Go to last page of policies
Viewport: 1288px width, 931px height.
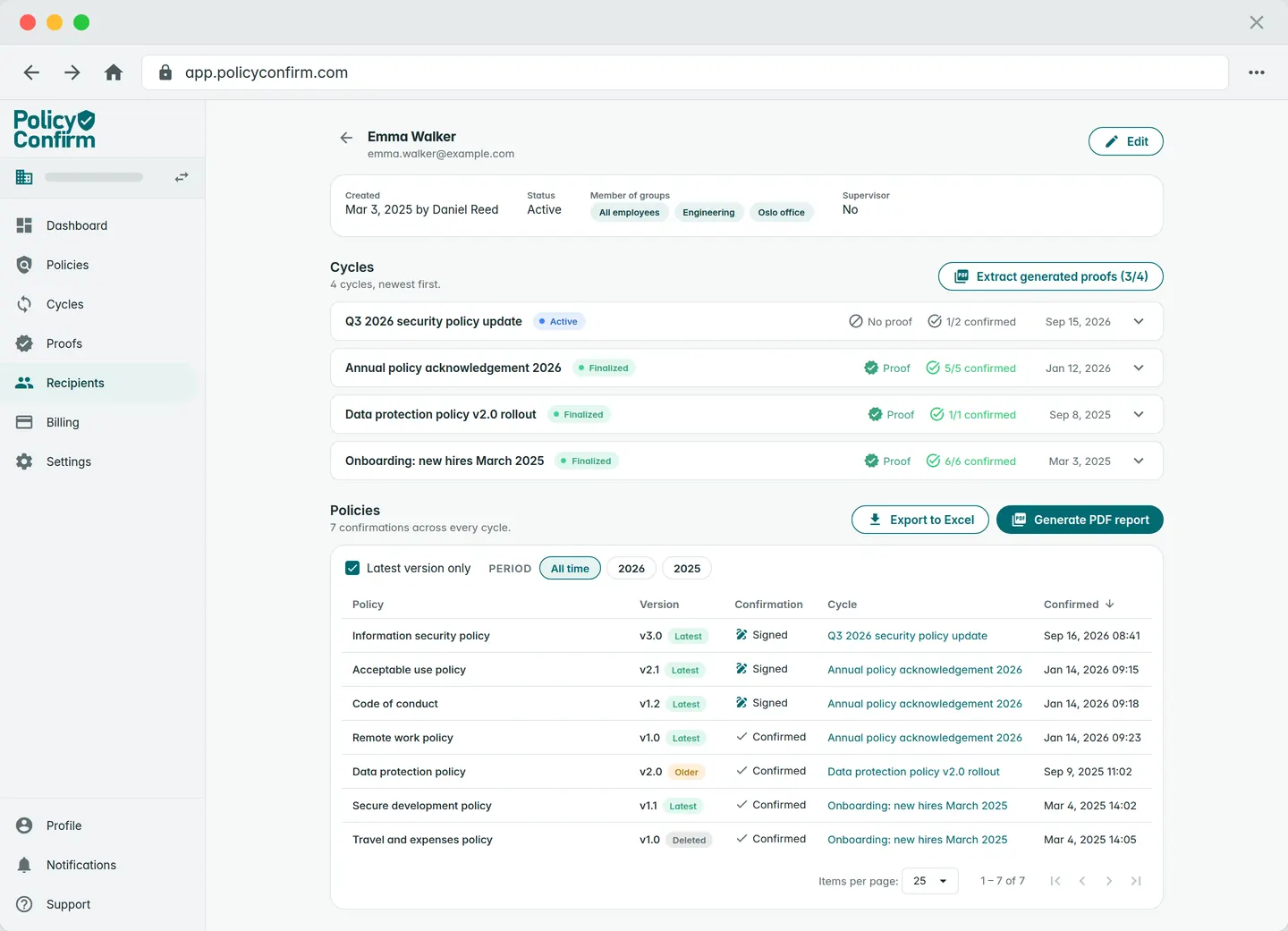tap(1136, 881)
